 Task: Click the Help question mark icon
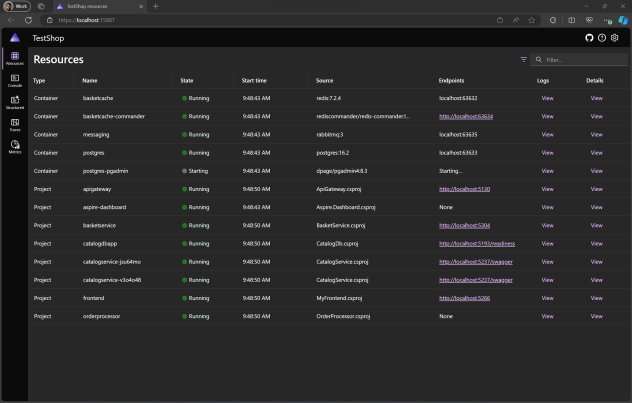coord(602,38)
